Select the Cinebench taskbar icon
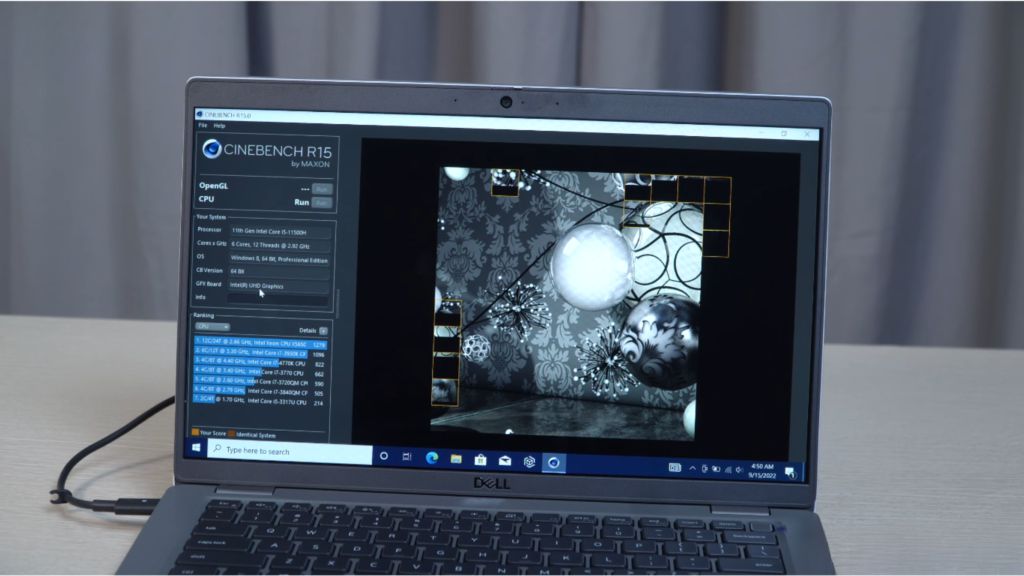The image size is (1024, 576). [554, 463]
